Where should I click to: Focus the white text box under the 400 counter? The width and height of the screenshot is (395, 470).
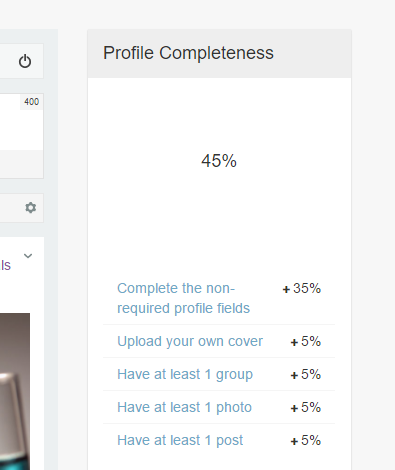coord(21,122)
